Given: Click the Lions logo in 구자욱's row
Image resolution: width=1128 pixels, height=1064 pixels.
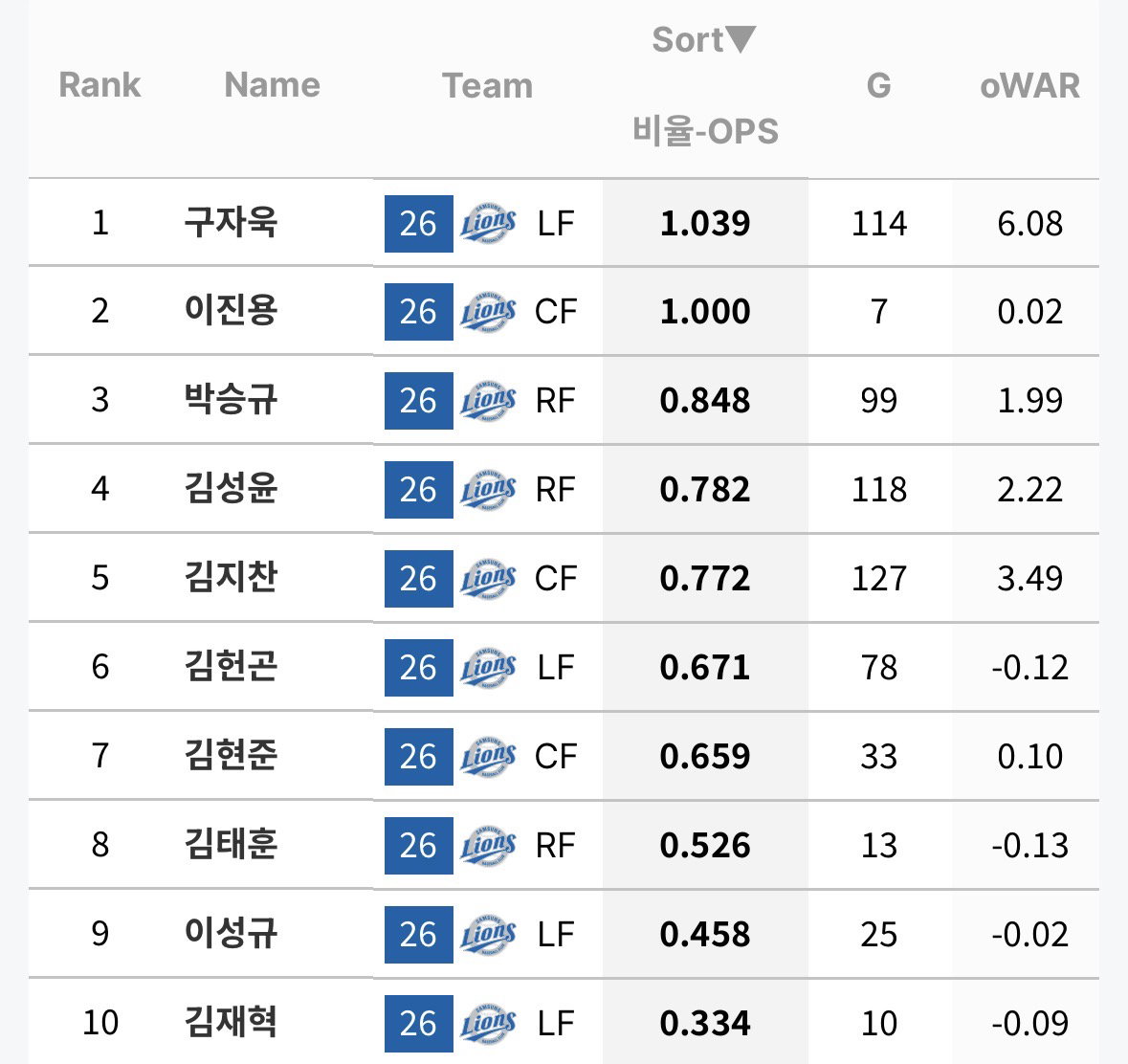Looking at the screenshot, I should tap(488, 223).
